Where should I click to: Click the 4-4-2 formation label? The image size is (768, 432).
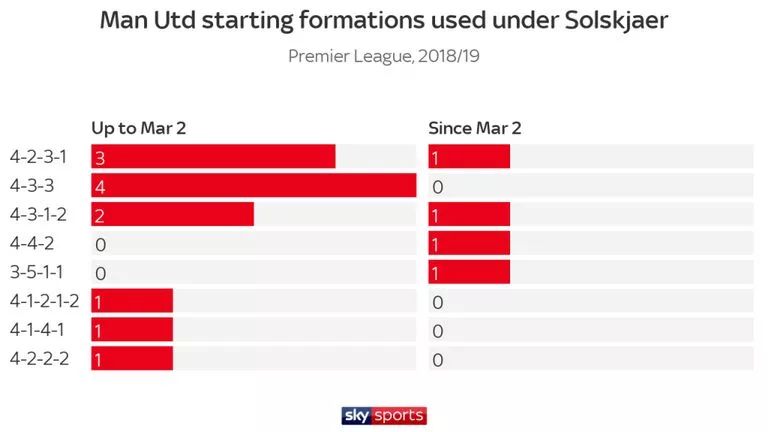(x=32, y=243)
